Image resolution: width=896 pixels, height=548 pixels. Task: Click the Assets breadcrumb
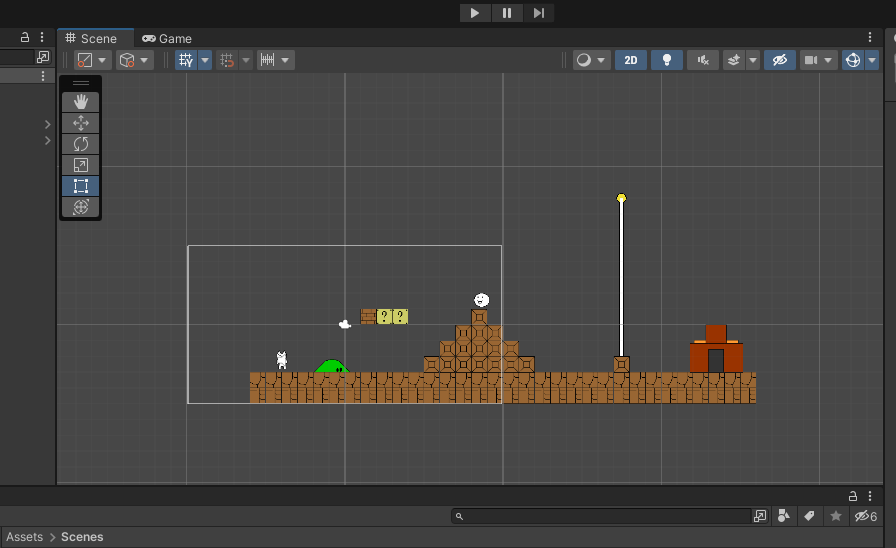25,537
